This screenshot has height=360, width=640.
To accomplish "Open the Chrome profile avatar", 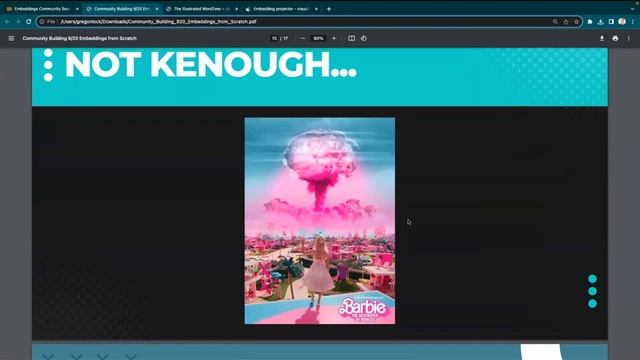I will point(622,22).
